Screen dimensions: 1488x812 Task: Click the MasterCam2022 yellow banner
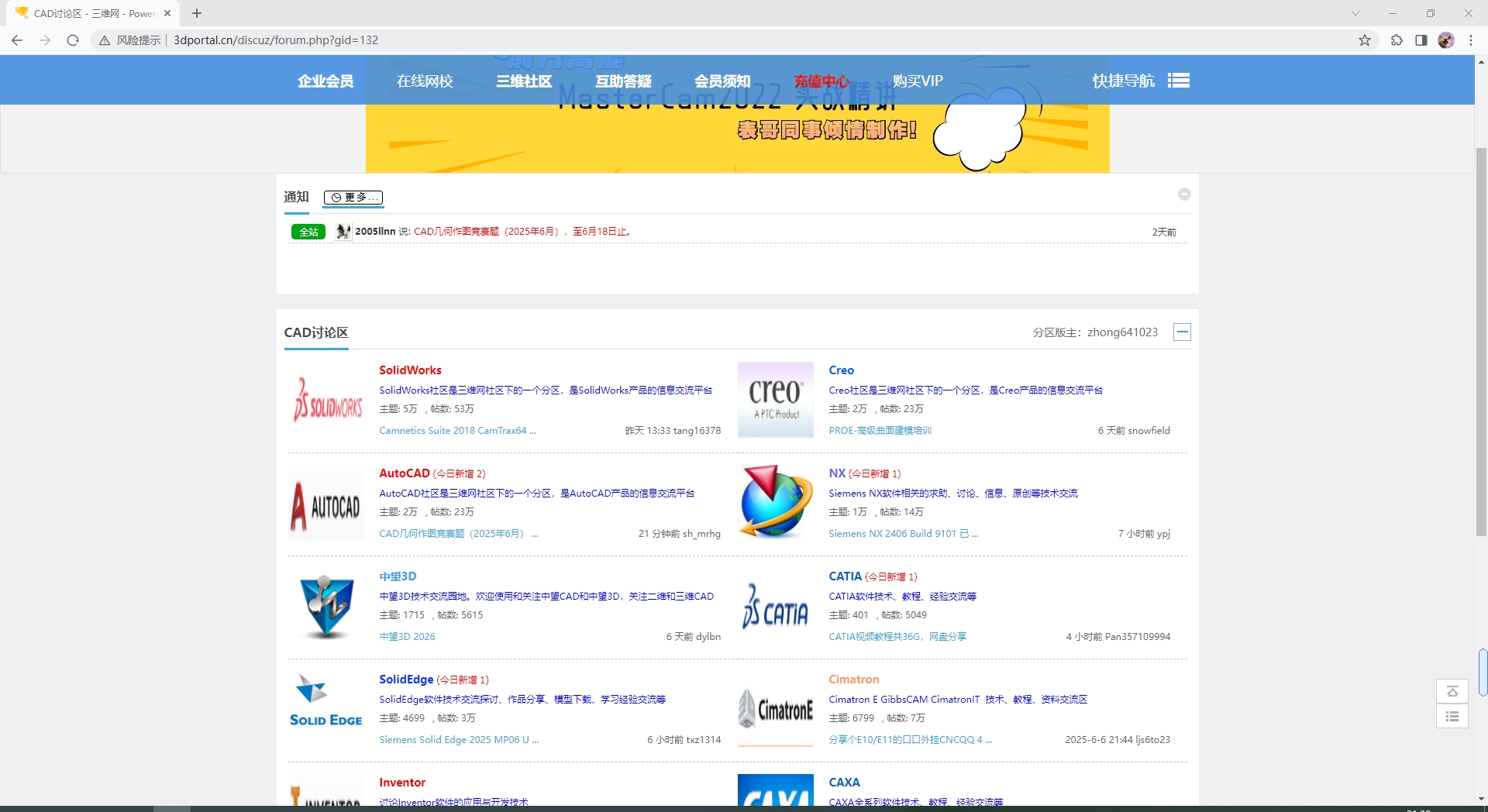(x=738, y=139)
